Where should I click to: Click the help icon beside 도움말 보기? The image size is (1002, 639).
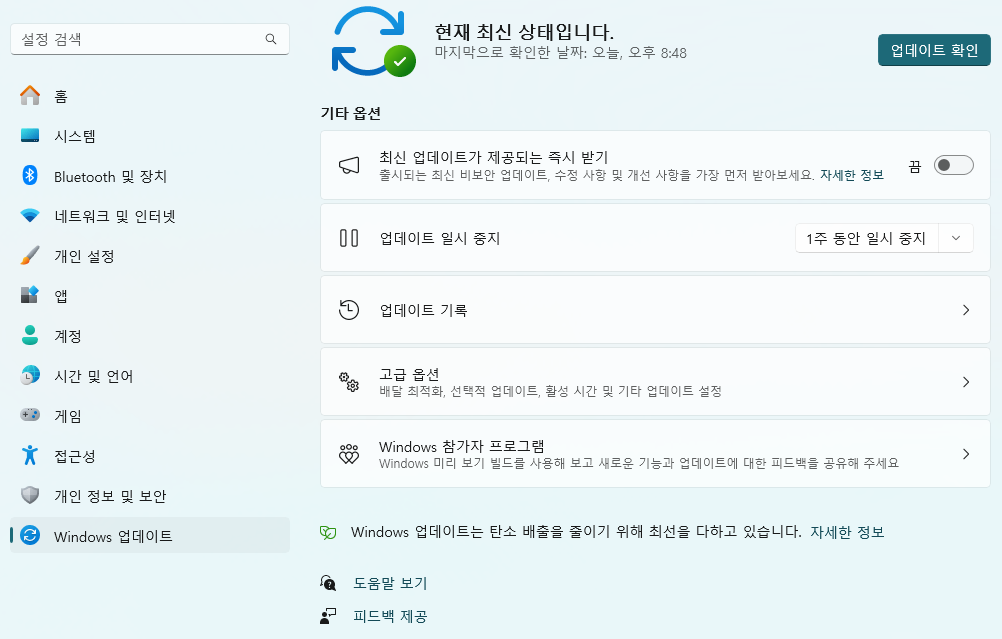pos(328,583)
